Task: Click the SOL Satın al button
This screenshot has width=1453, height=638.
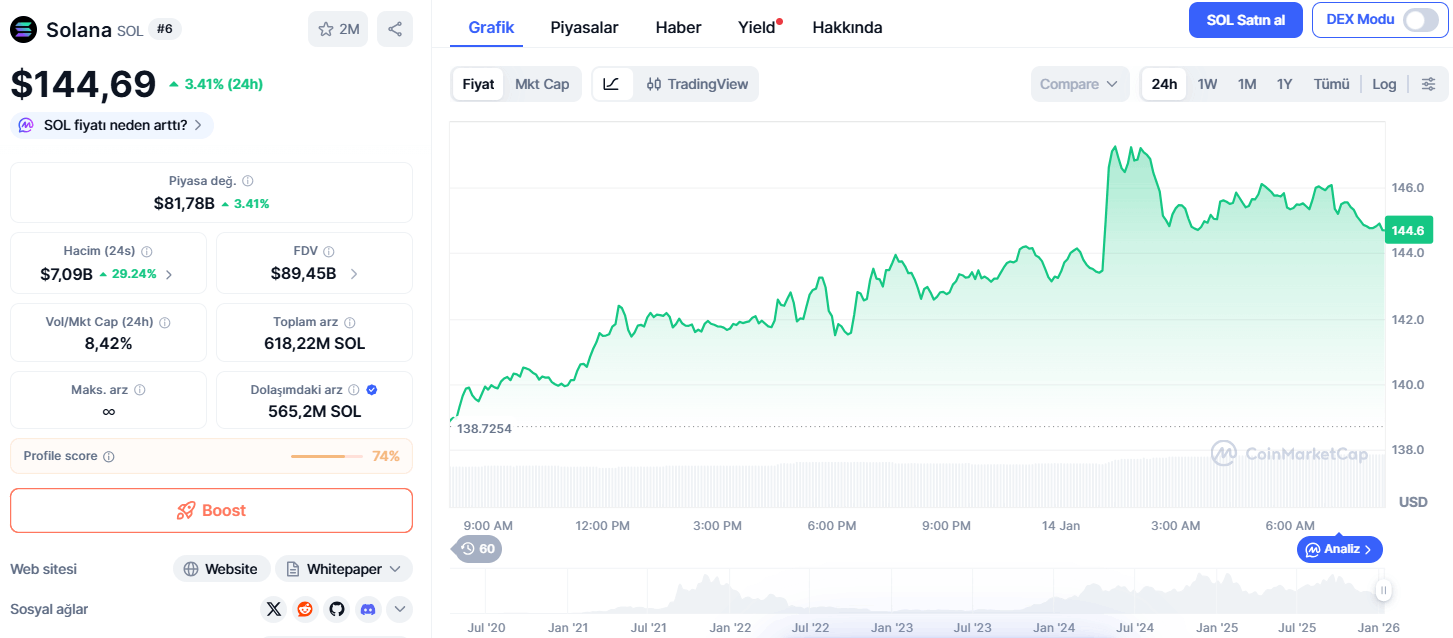Action: [1245, 20]
